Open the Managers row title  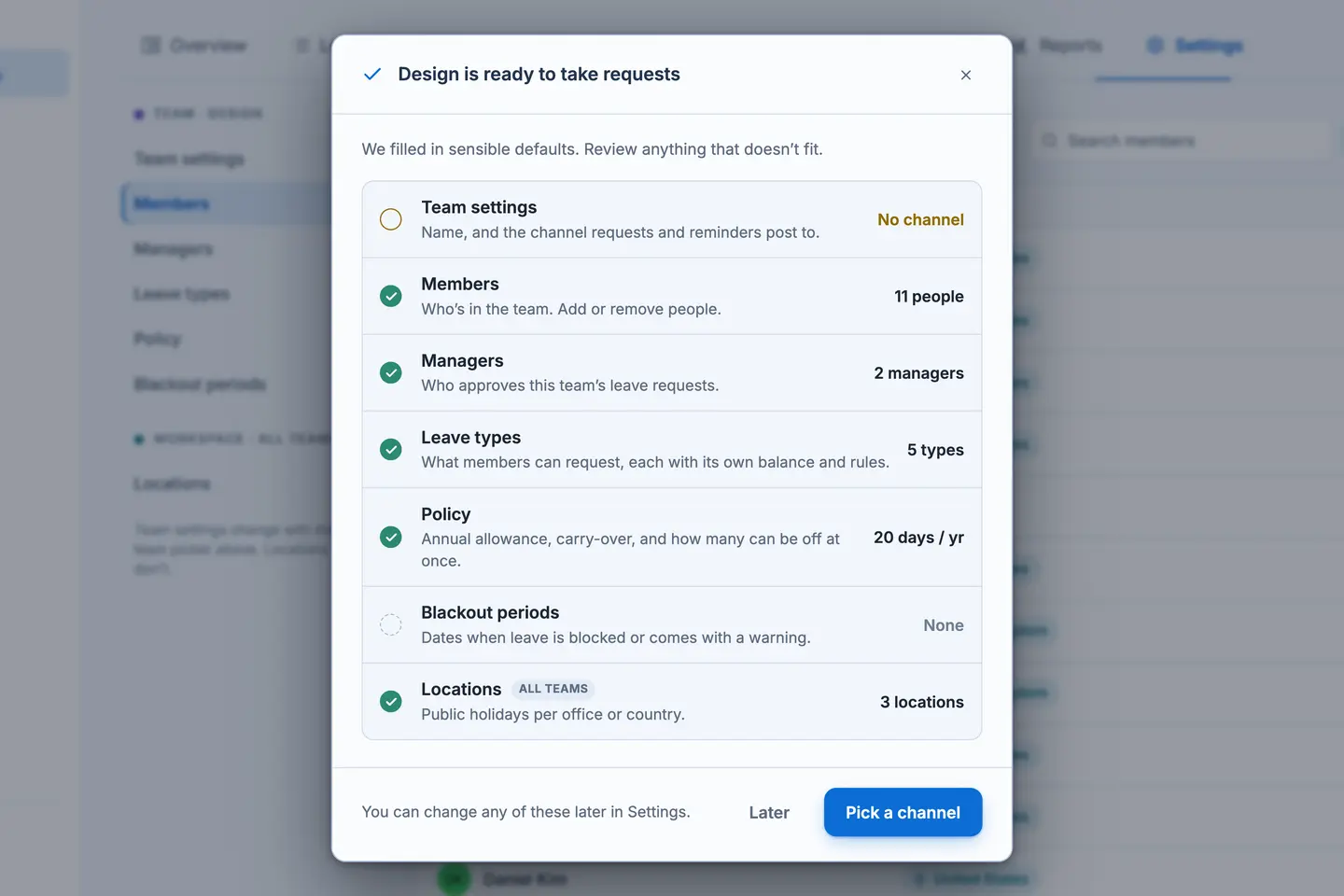pos(462,360)
